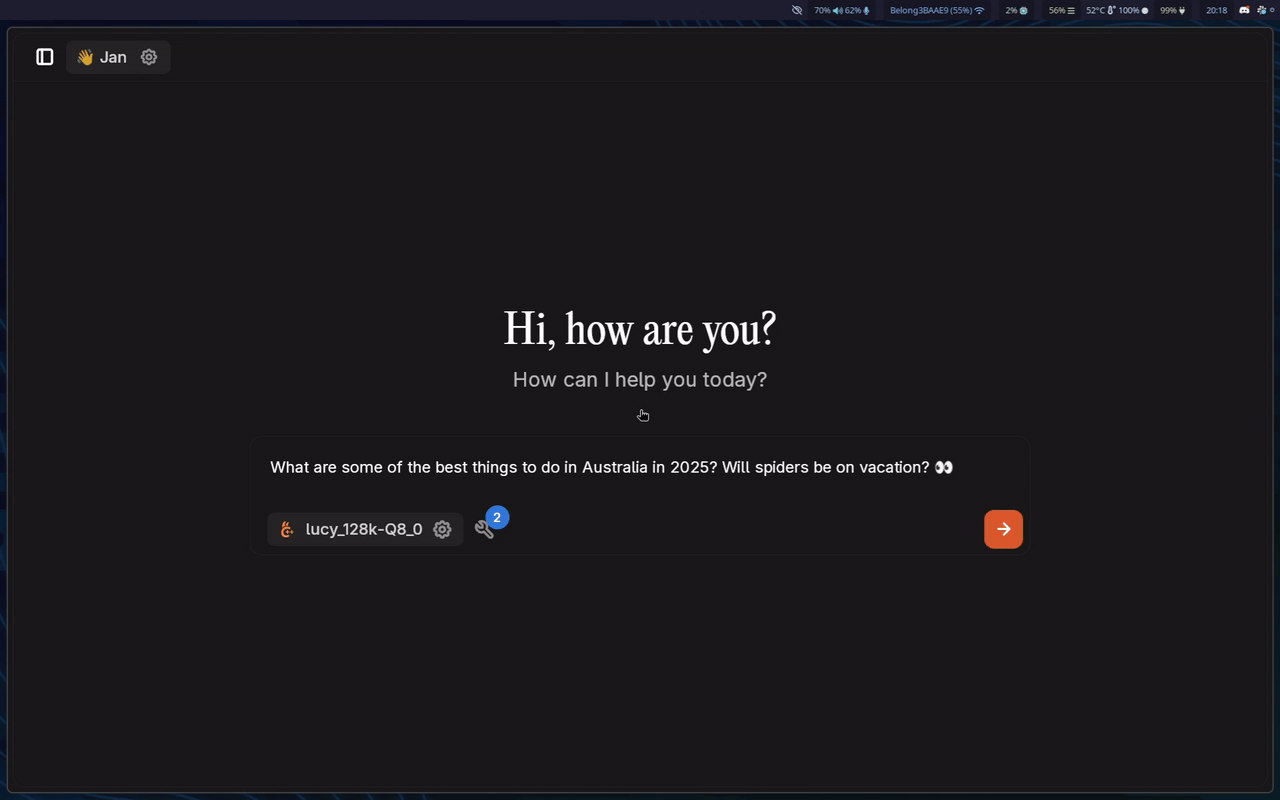Open assistant settings gear next to Jan
The height and width of the screenshot is (800, 1280).
pyautogui.click(x=148, y=57)
